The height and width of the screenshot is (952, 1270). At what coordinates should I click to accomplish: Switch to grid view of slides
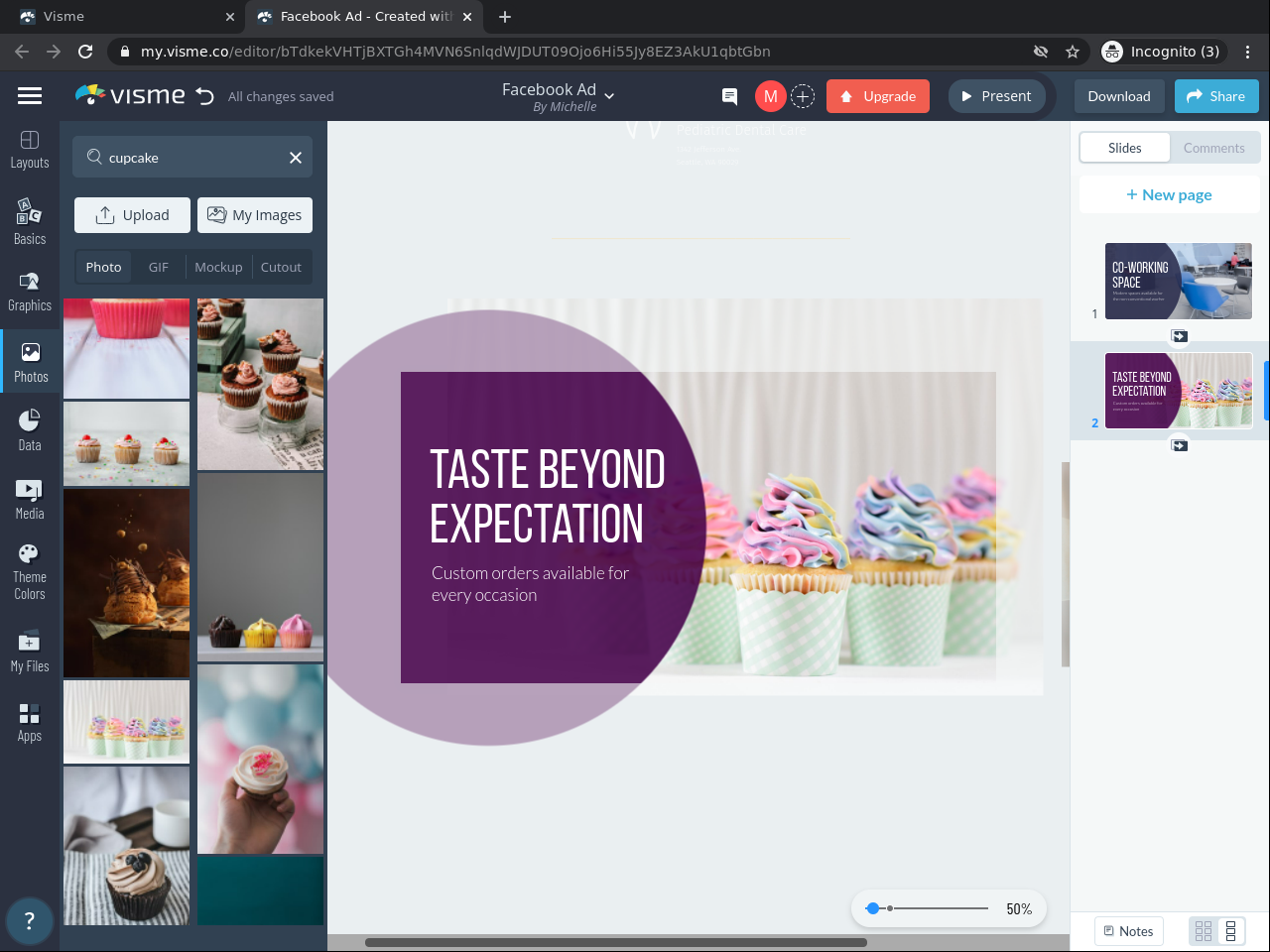click(1204, 931)
